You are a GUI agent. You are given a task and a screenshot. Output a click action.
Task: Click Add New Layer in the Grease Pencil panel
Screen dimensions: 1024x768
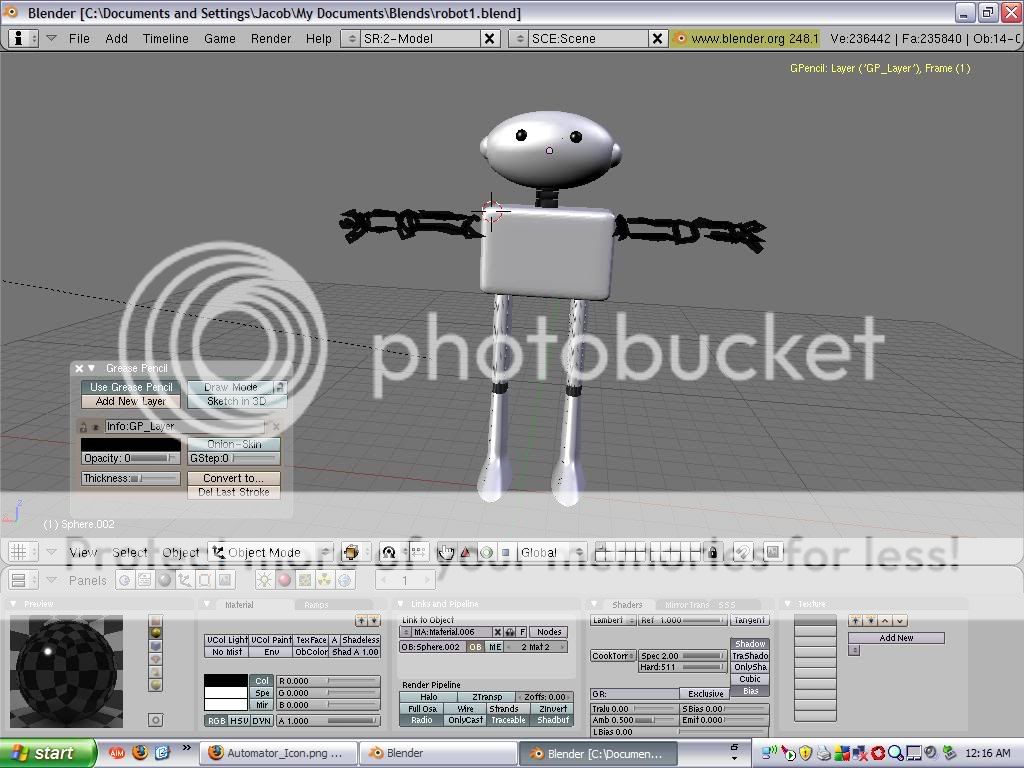[x=129, y=401]
